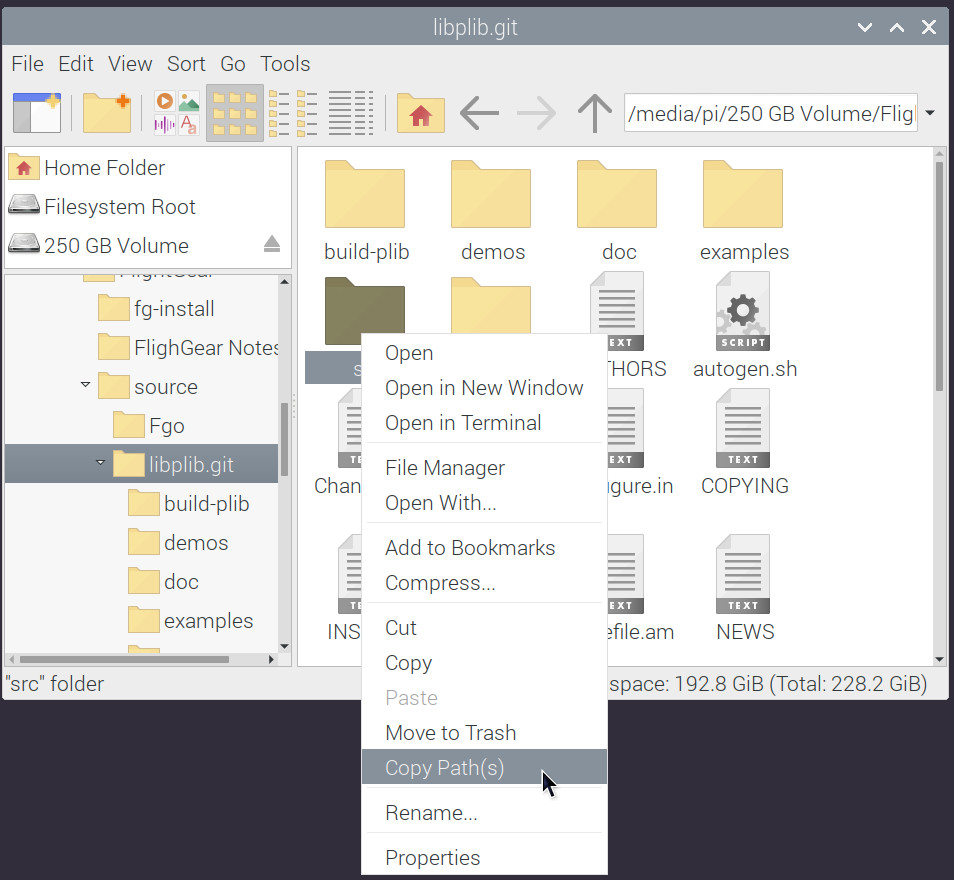954x880 pixels.
Task: Eject the 250 GB Volume
Action: (272, 244)
